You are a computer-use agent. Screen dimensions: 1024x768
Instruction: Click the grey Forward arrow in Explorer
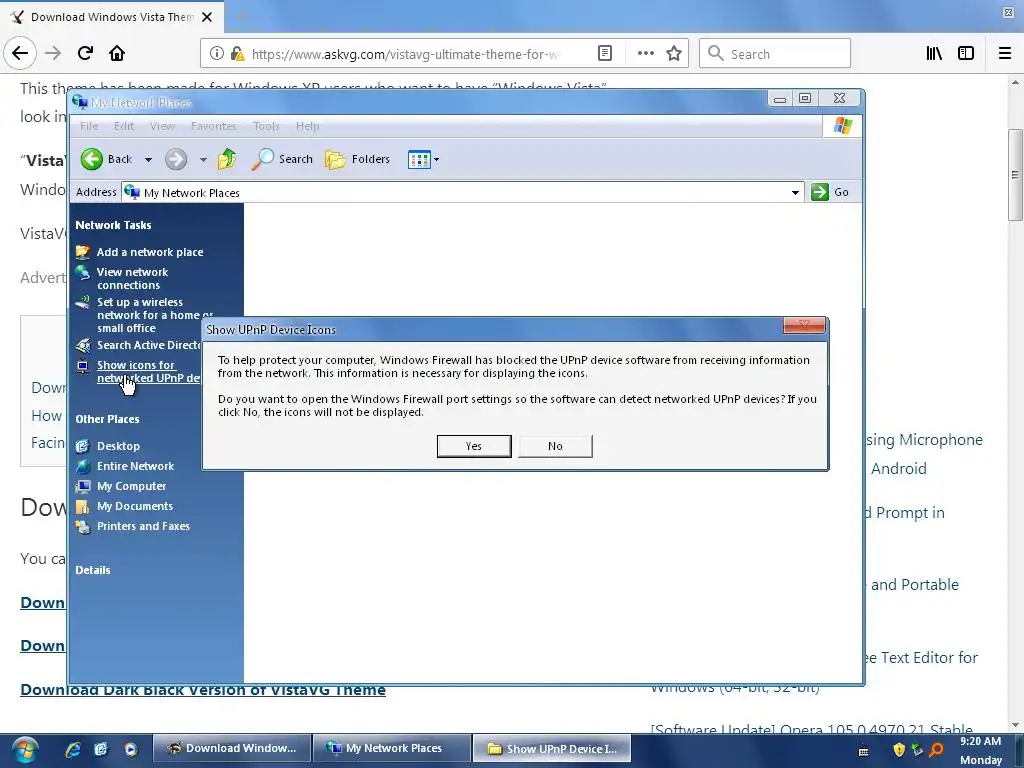pos(176,159)
